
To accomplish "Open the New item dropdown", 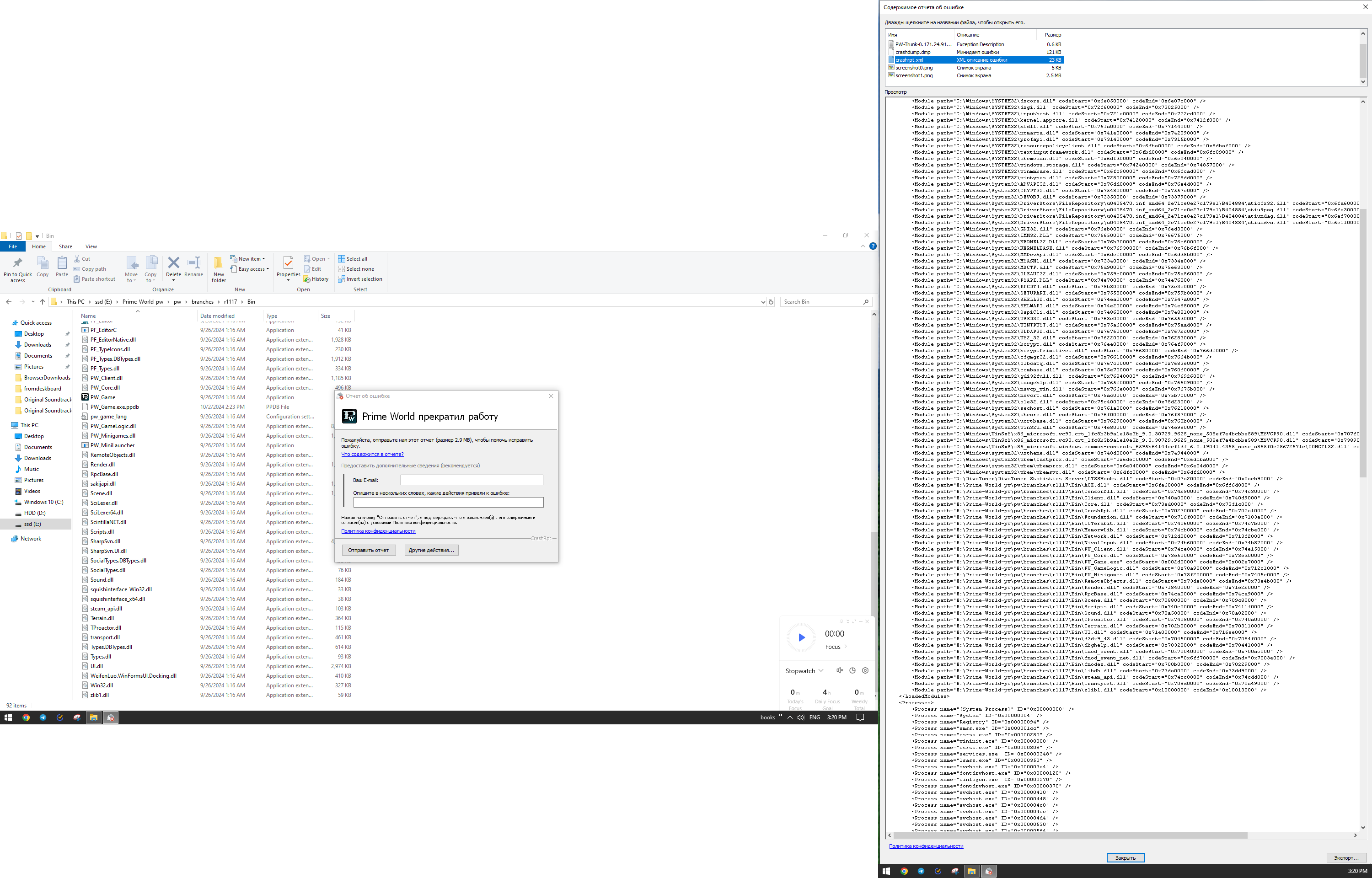I will pos(248,259).
